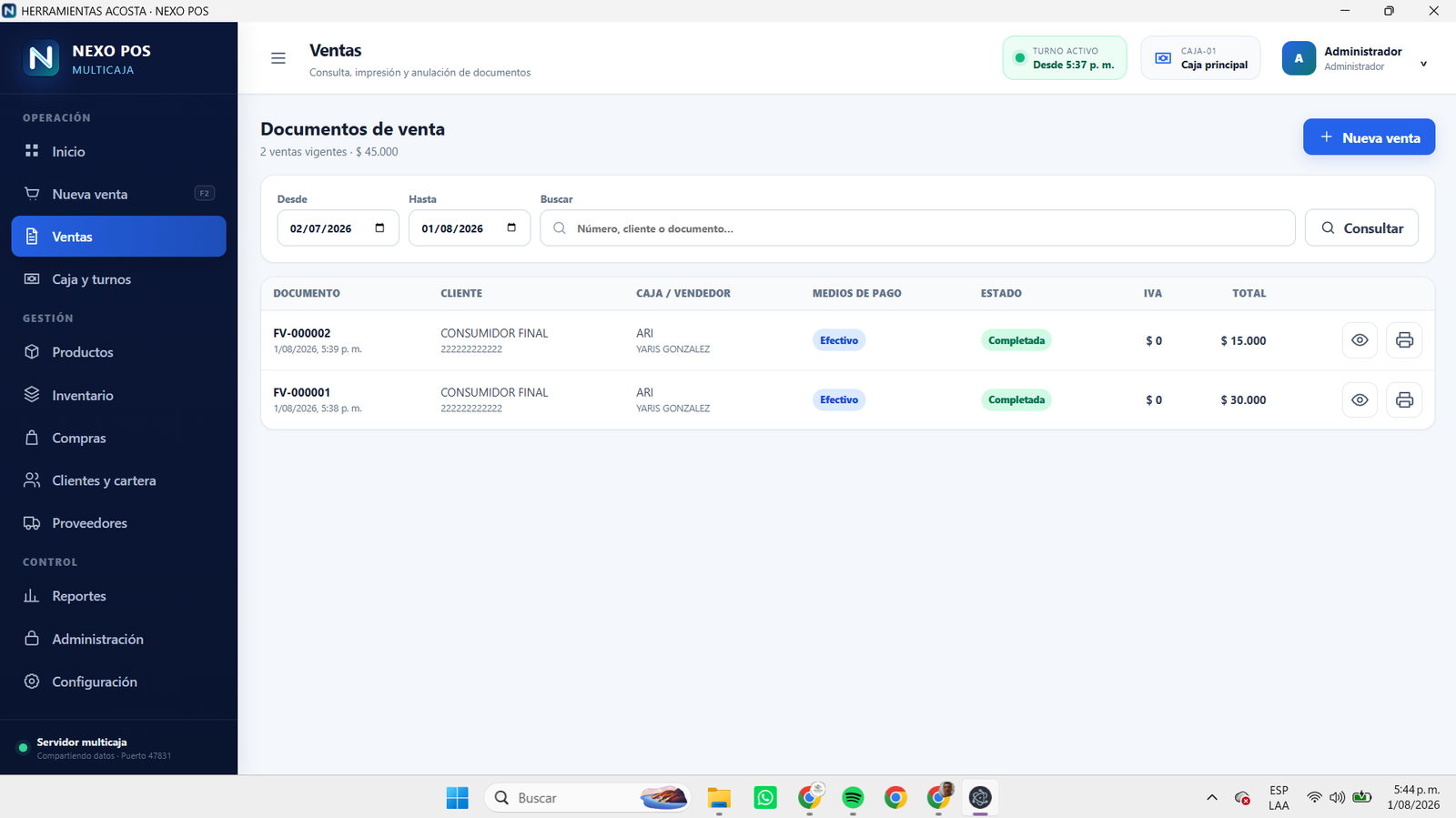Open Proveedores page

(x=118, y=523)
